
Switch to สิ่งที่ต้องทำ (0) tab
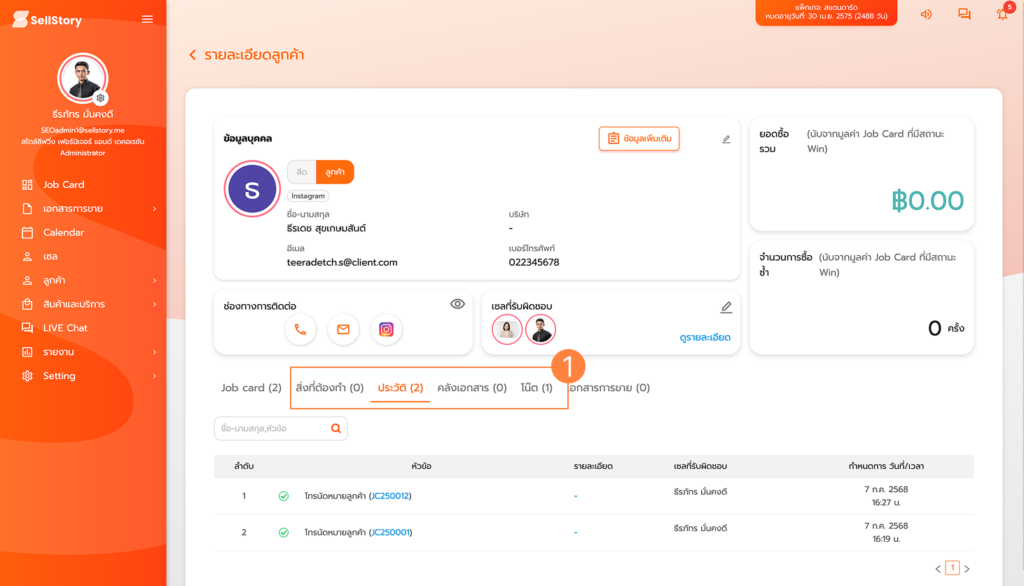tap(330, 388)
